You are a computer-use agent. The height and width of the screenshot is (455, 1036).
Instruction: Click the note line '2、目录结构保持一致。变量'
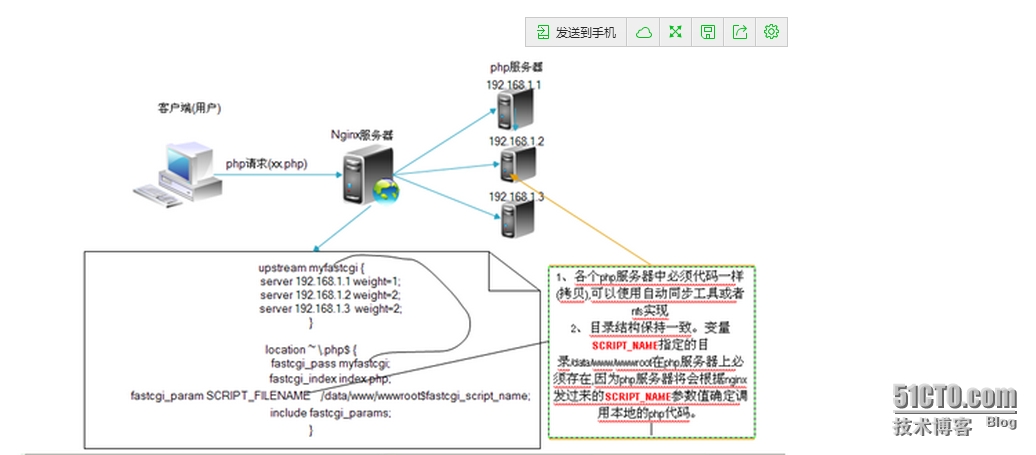[651, 328]
